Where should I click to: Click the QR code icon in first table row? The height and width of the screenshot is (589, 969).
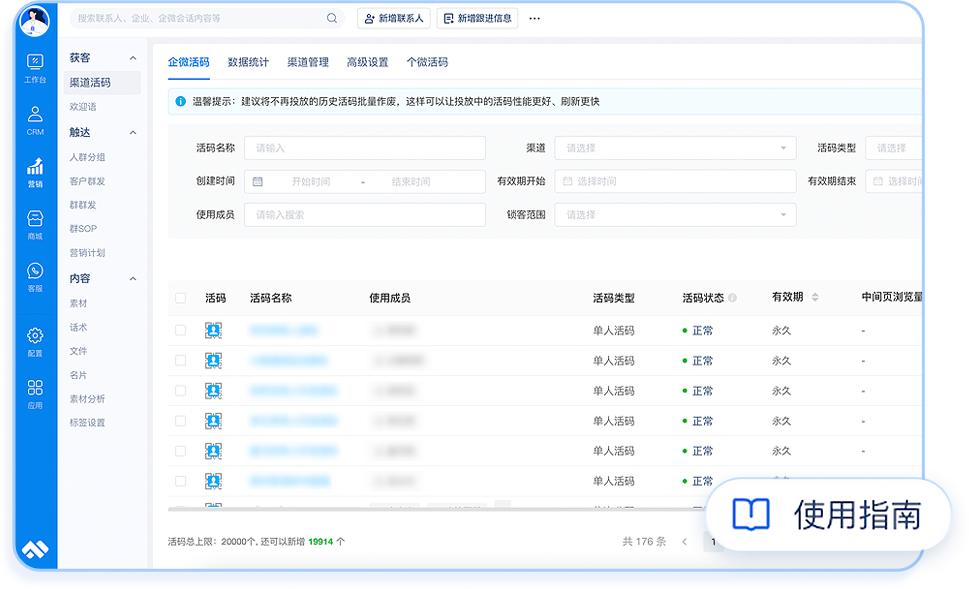[x=213, y=330]
